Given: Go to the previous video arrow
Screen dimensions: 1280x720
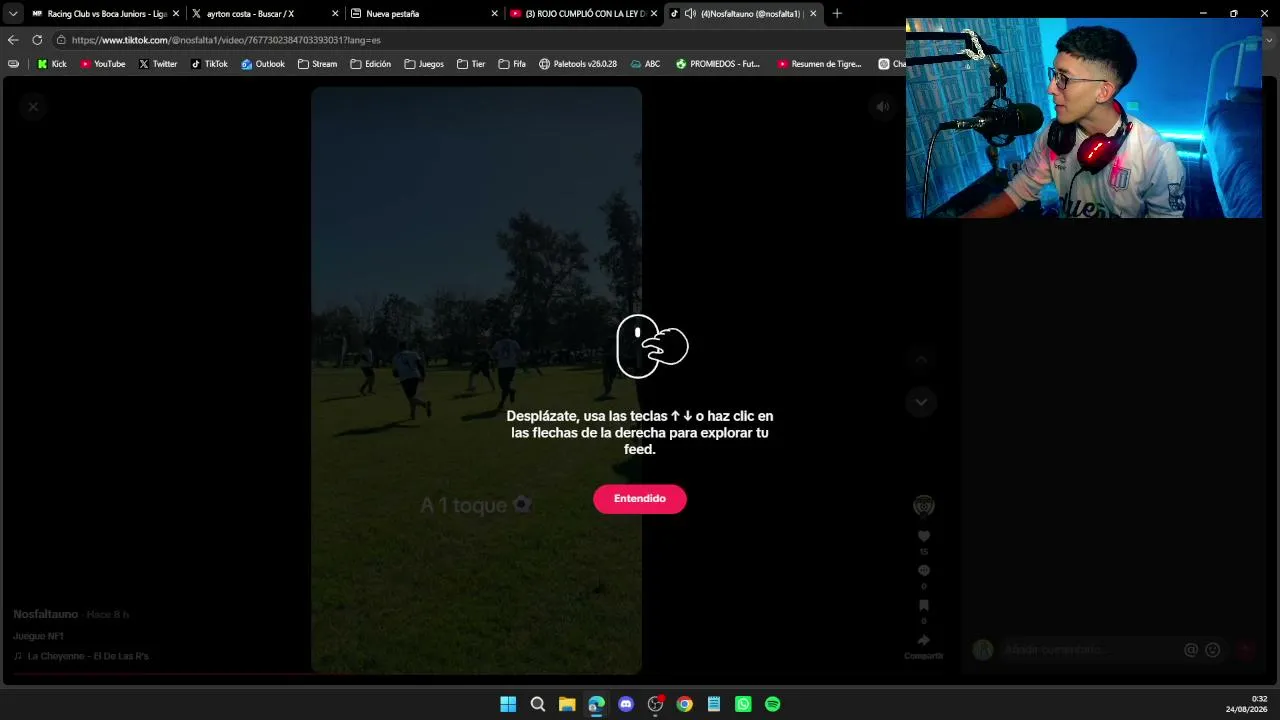Looking at the screenshot, I should (922, 360).
